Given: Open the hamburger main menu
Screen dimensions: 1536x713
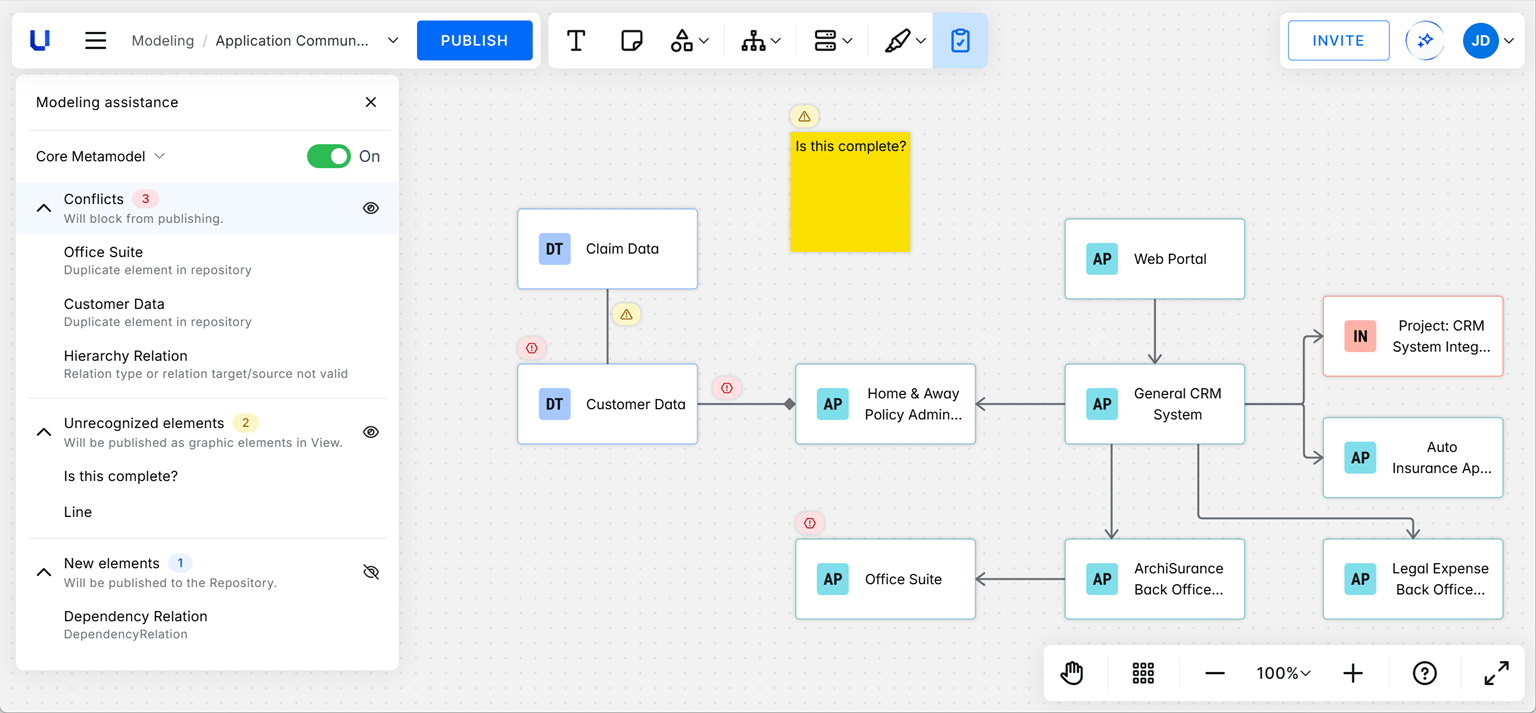Looking at the screenshot, I should click(x=95, y=41).
